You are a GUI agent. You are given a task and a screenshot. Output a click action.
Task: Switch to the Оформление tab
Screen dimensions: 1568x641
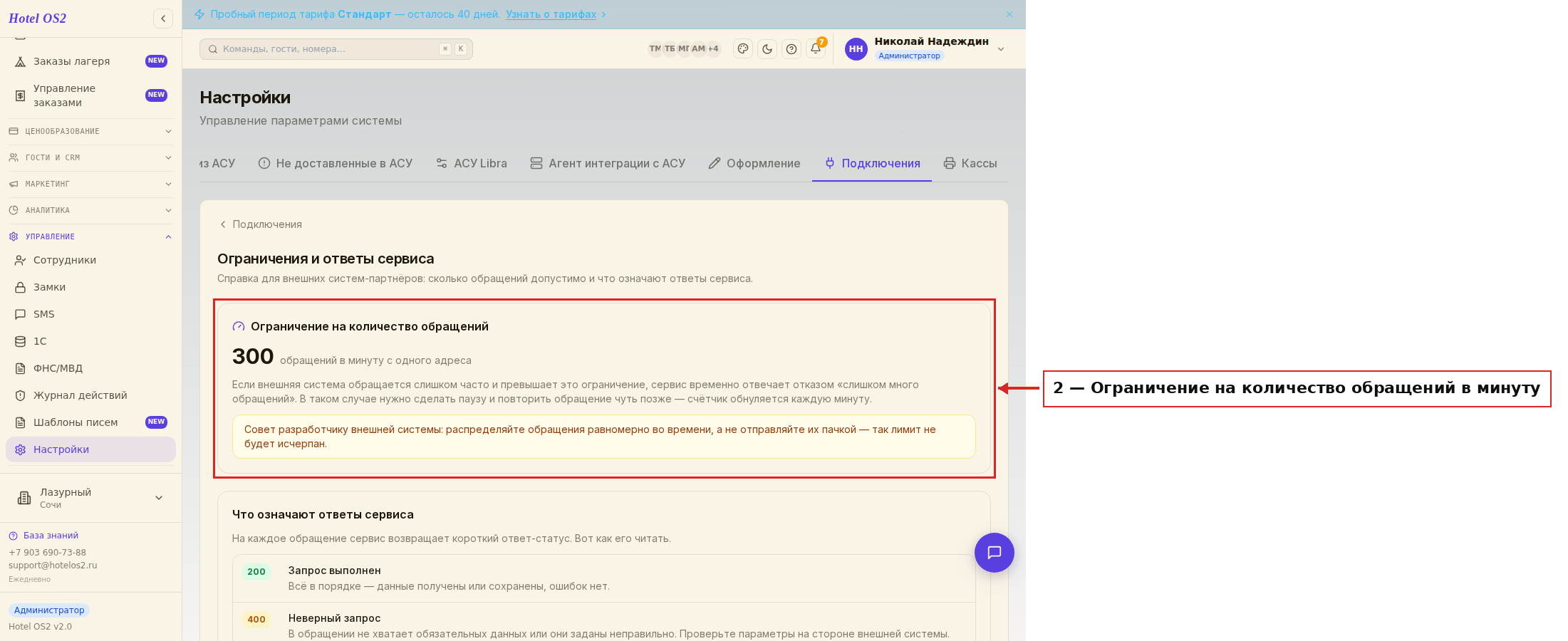coord(754,163)
